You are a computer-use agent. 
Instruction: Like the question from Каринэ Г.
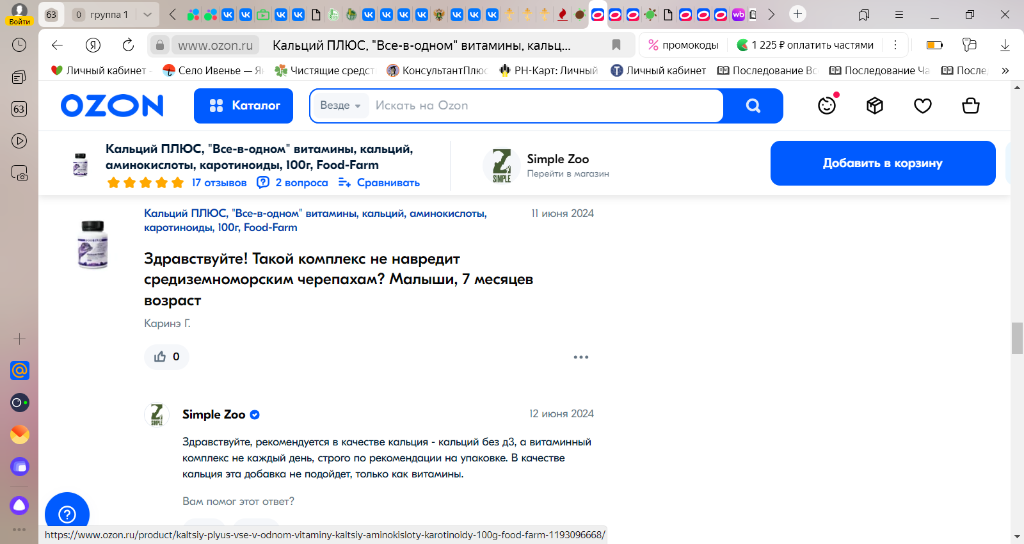[x=167, y=357]
